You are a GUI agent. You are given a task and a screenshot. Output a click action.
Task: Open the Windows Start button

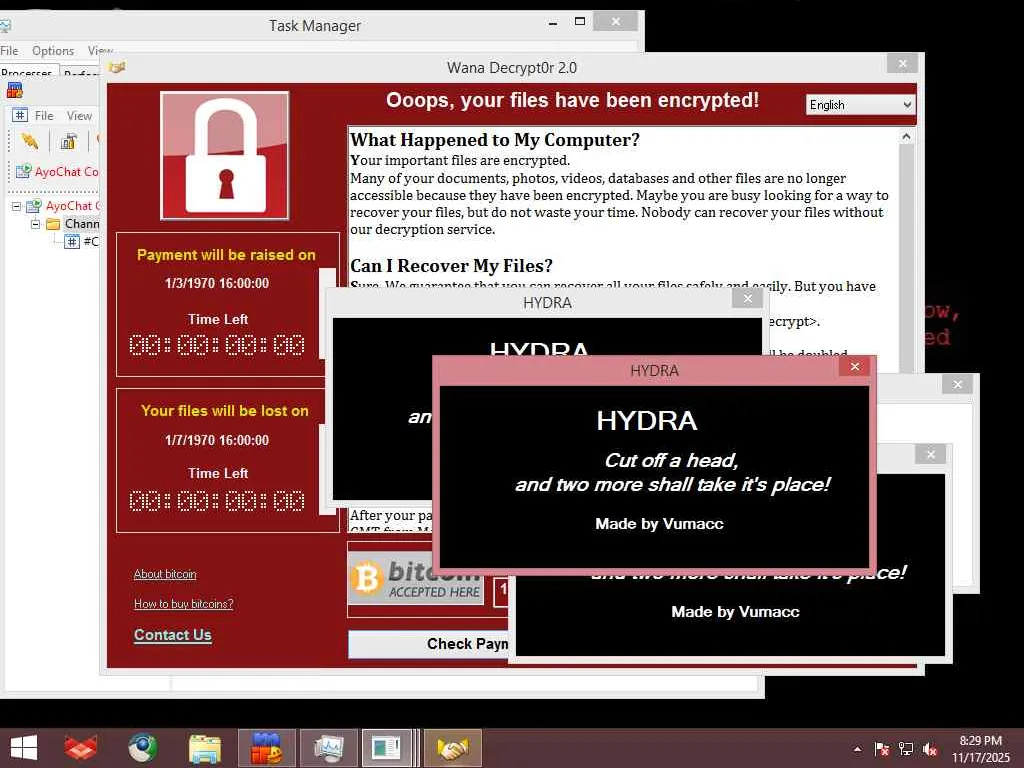click(24, 748)
